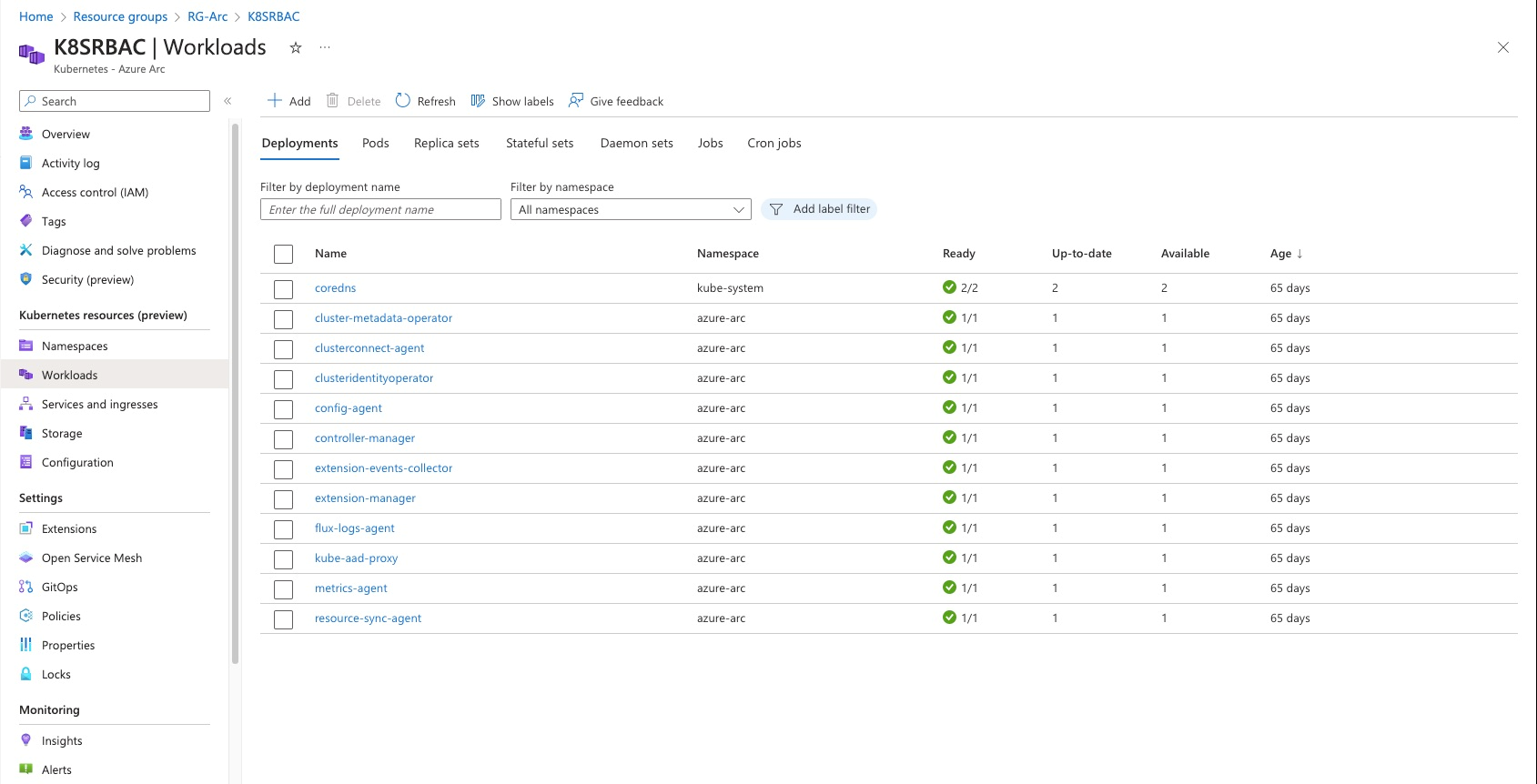Toggle the select-all header checkbox
Viewport: 1537px width, 784px height.
click(284, 254)
